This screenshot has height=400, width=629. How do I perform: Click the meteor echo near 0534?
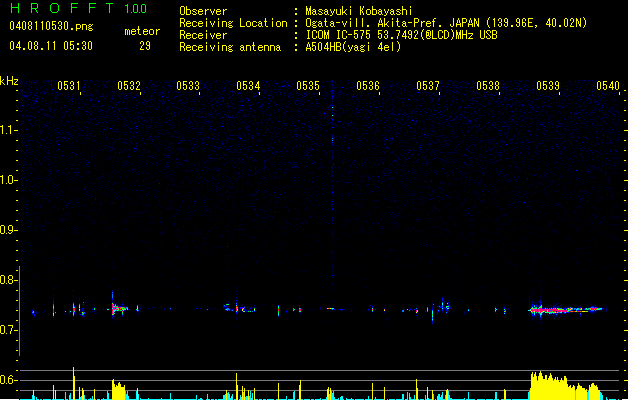tap(239, 308)
